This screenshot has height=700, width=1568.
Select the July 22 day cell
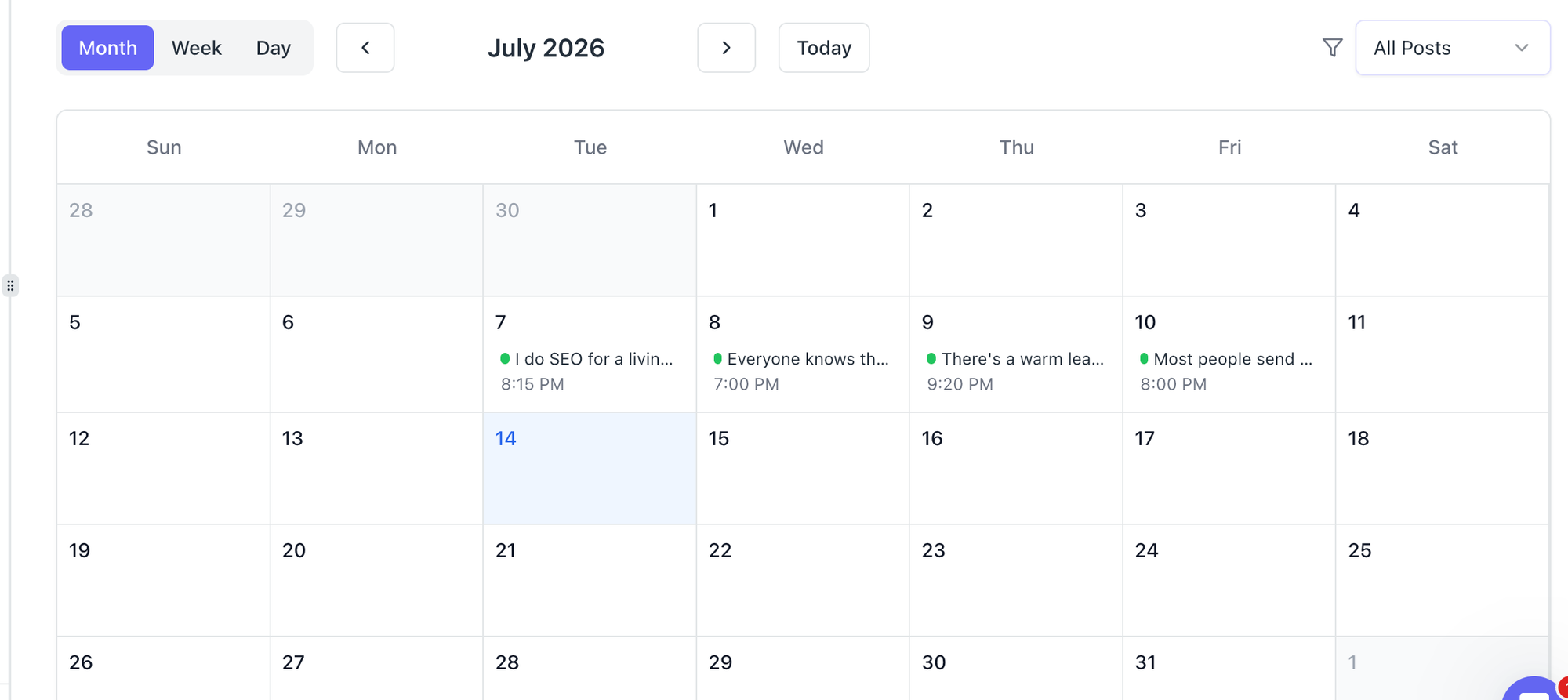(803, 581)
